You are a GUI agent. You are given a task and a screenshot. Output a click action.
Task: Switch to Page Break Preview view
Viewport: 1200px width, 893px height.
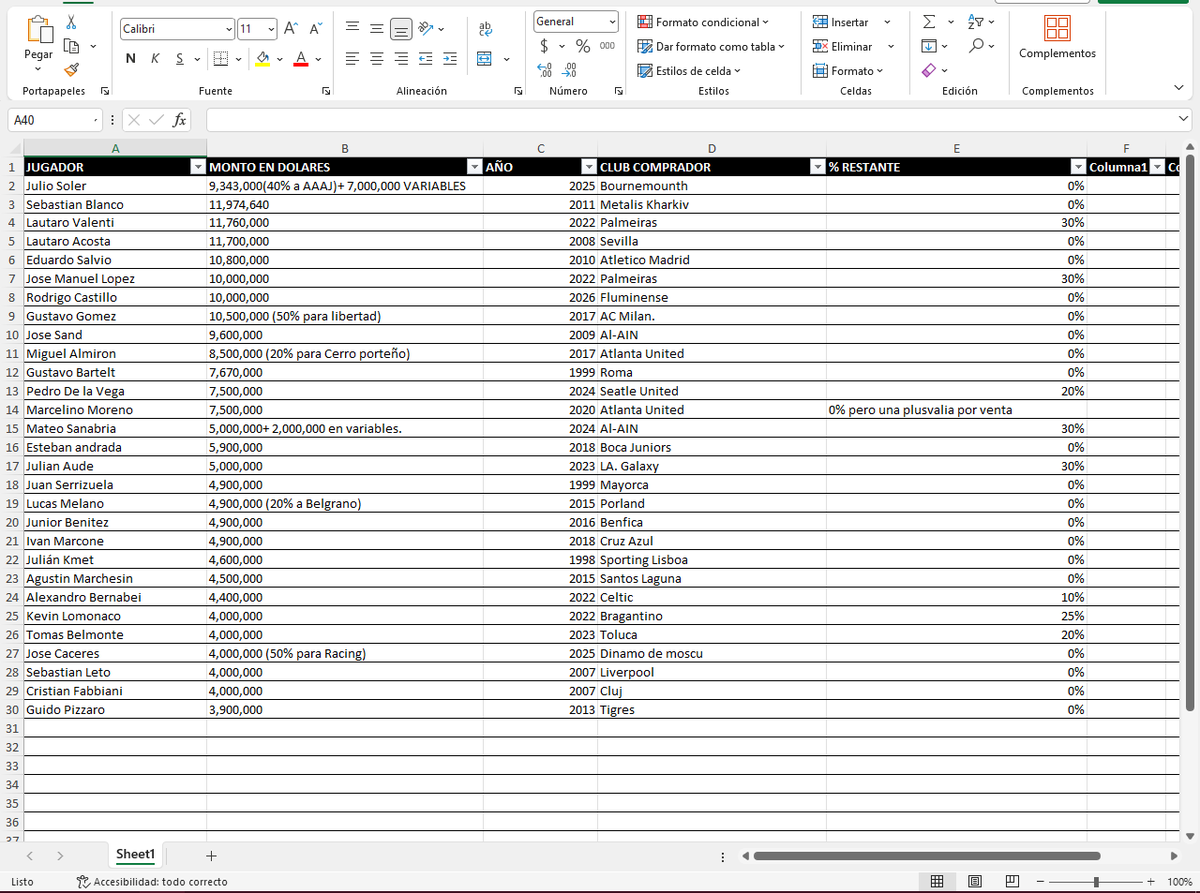point(1011,881)
